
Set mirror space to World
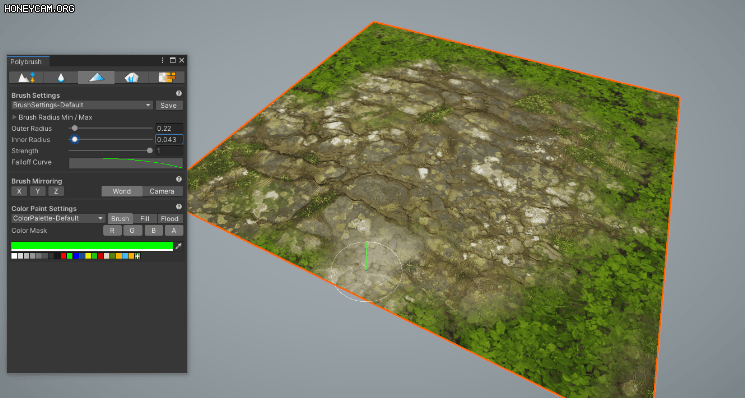click(x=122, y=191)
